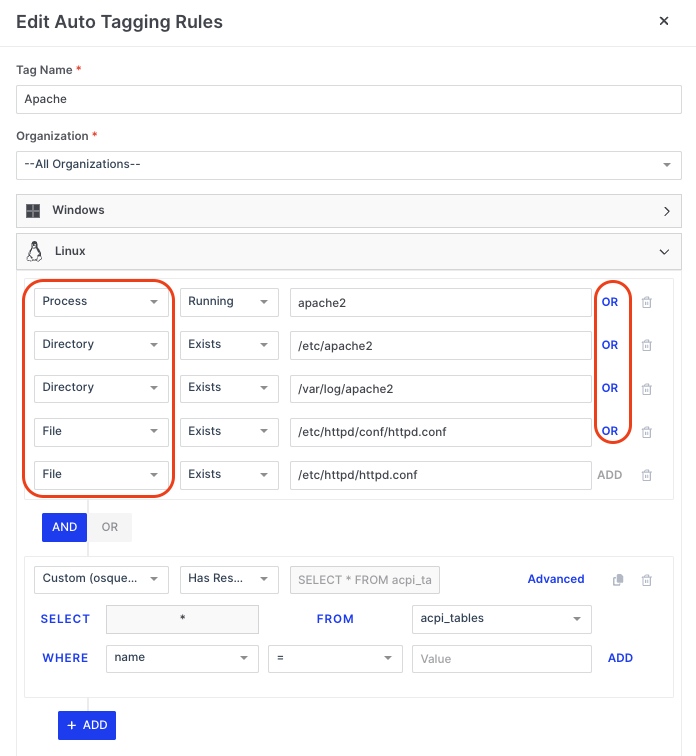Delete the custom osquery rule
696x756 pixels.
646,580
